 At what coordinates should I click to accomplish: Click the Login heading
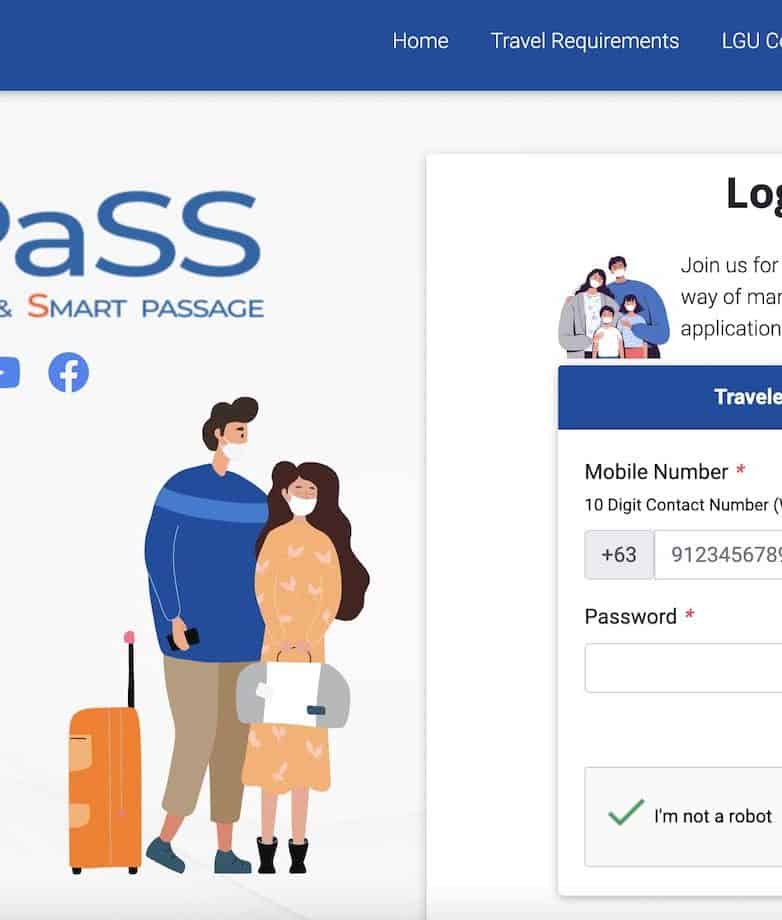[x=754, y=195]
